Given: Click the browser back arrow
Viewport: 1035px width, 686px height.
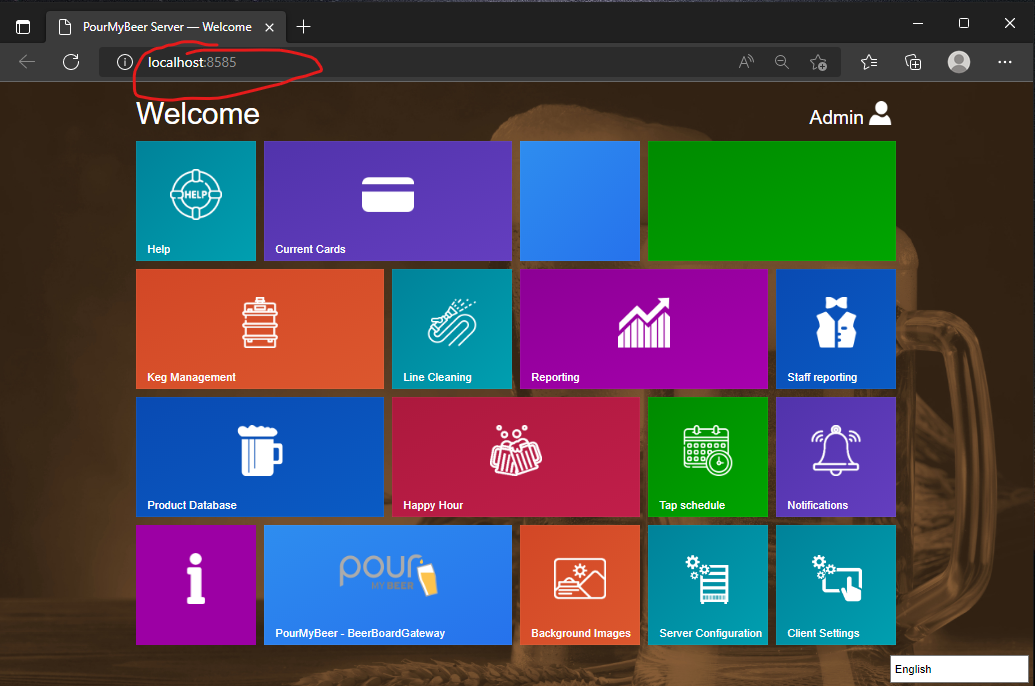Looking at the screenshot, I should click(x=27, y=62).
